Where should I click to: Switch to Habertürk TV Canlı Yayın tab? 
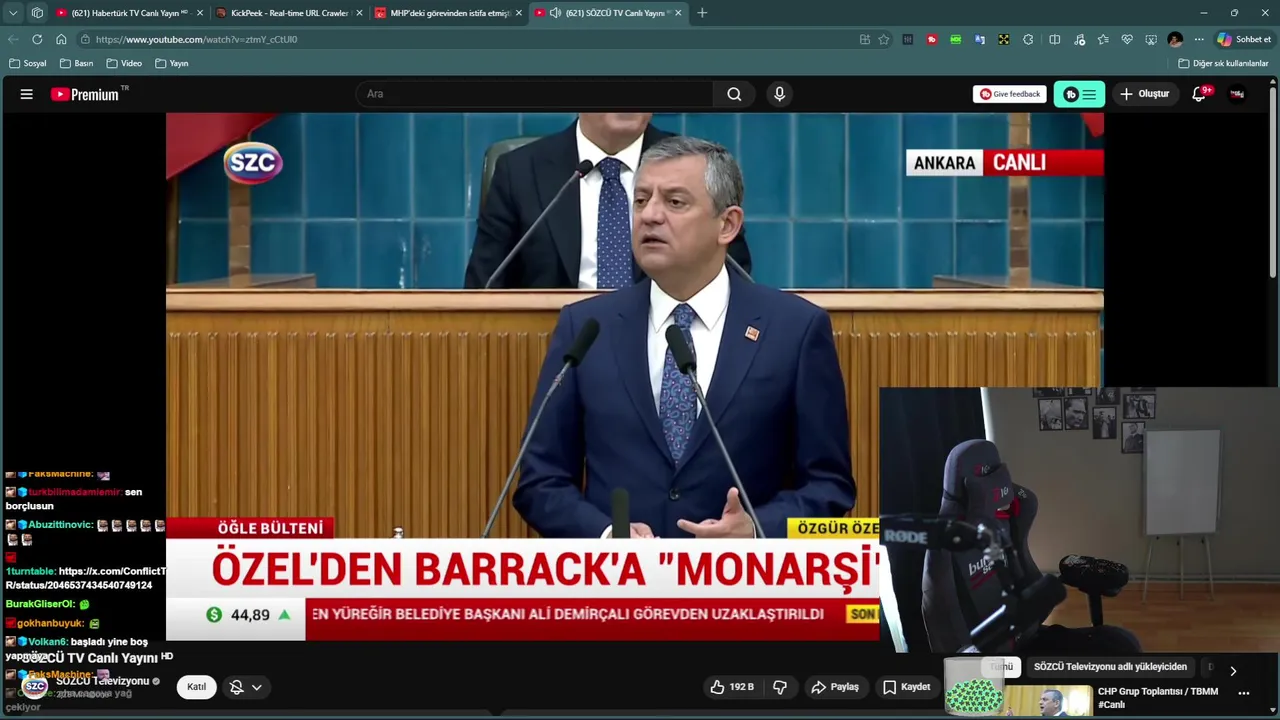[x=129, y=13]
